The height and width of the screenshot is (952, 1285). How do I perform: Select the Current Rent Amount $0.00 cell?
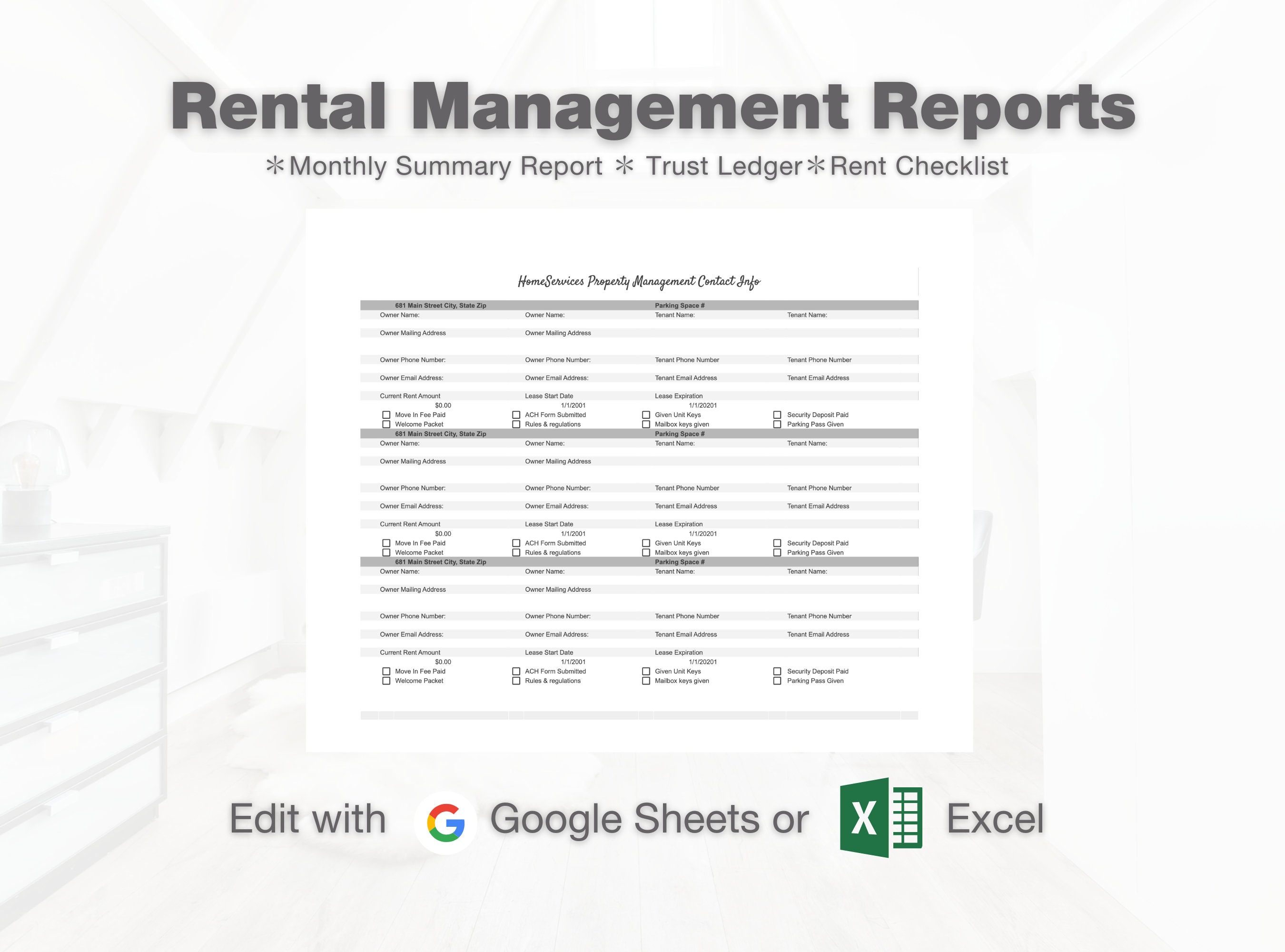(x=444, y=405)
